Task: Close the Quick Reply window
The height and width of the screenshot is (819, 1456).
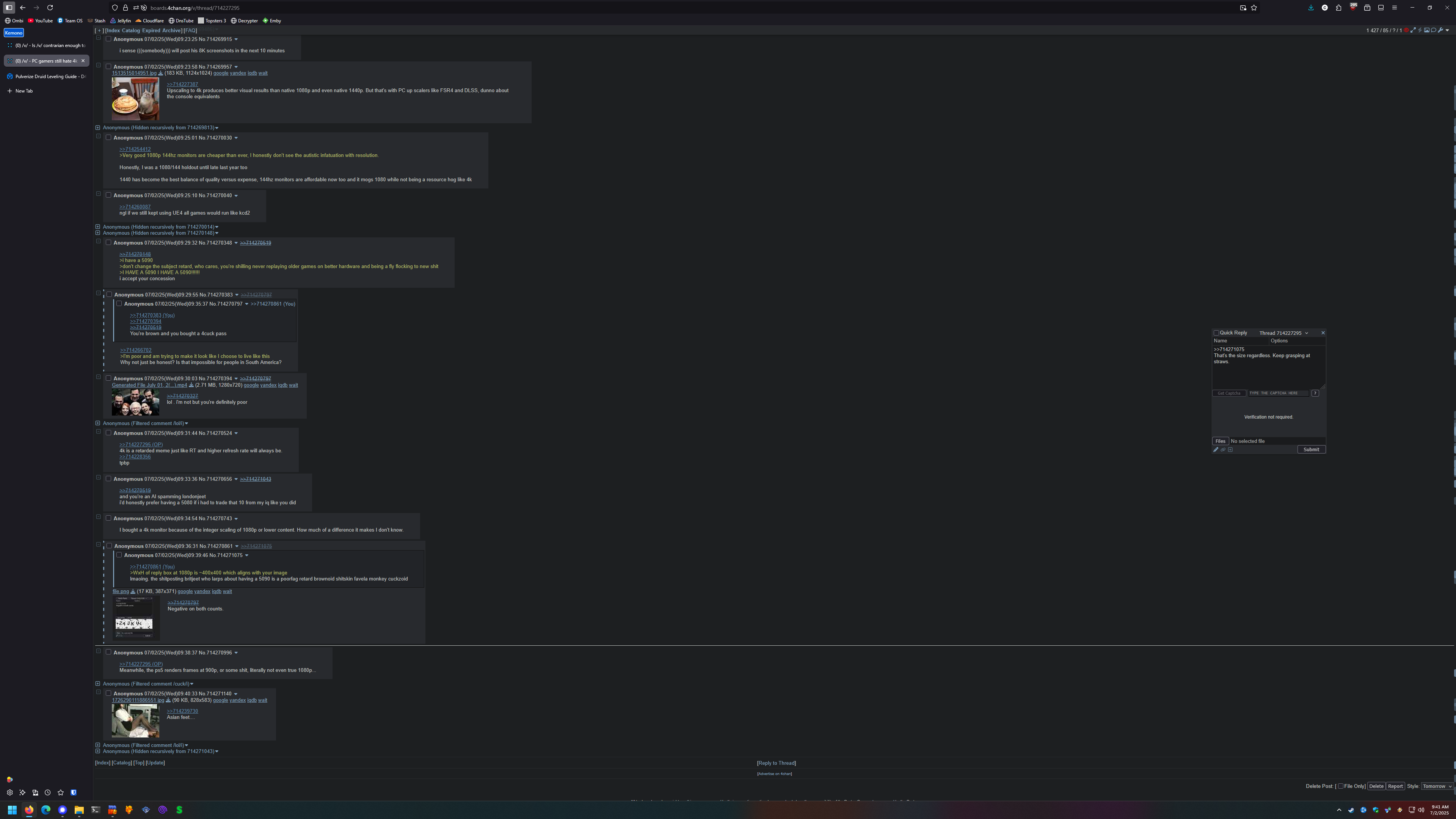Action: point(1323,333)
